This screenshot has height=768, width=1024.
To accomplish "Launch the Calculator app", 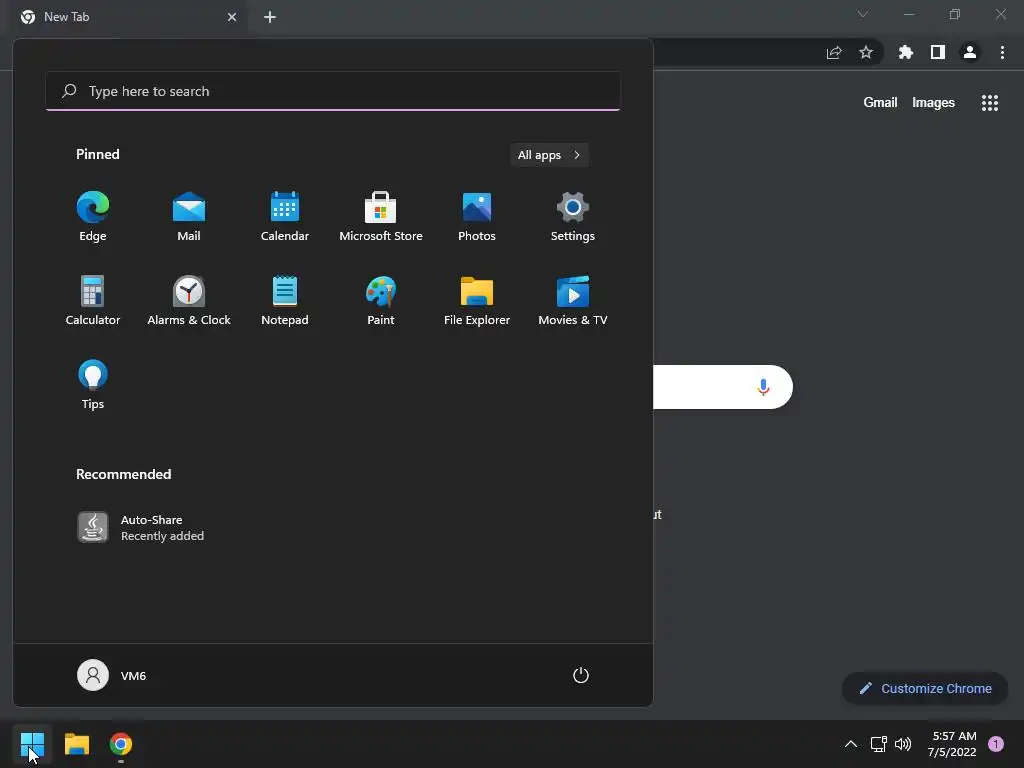I will 93,300.
